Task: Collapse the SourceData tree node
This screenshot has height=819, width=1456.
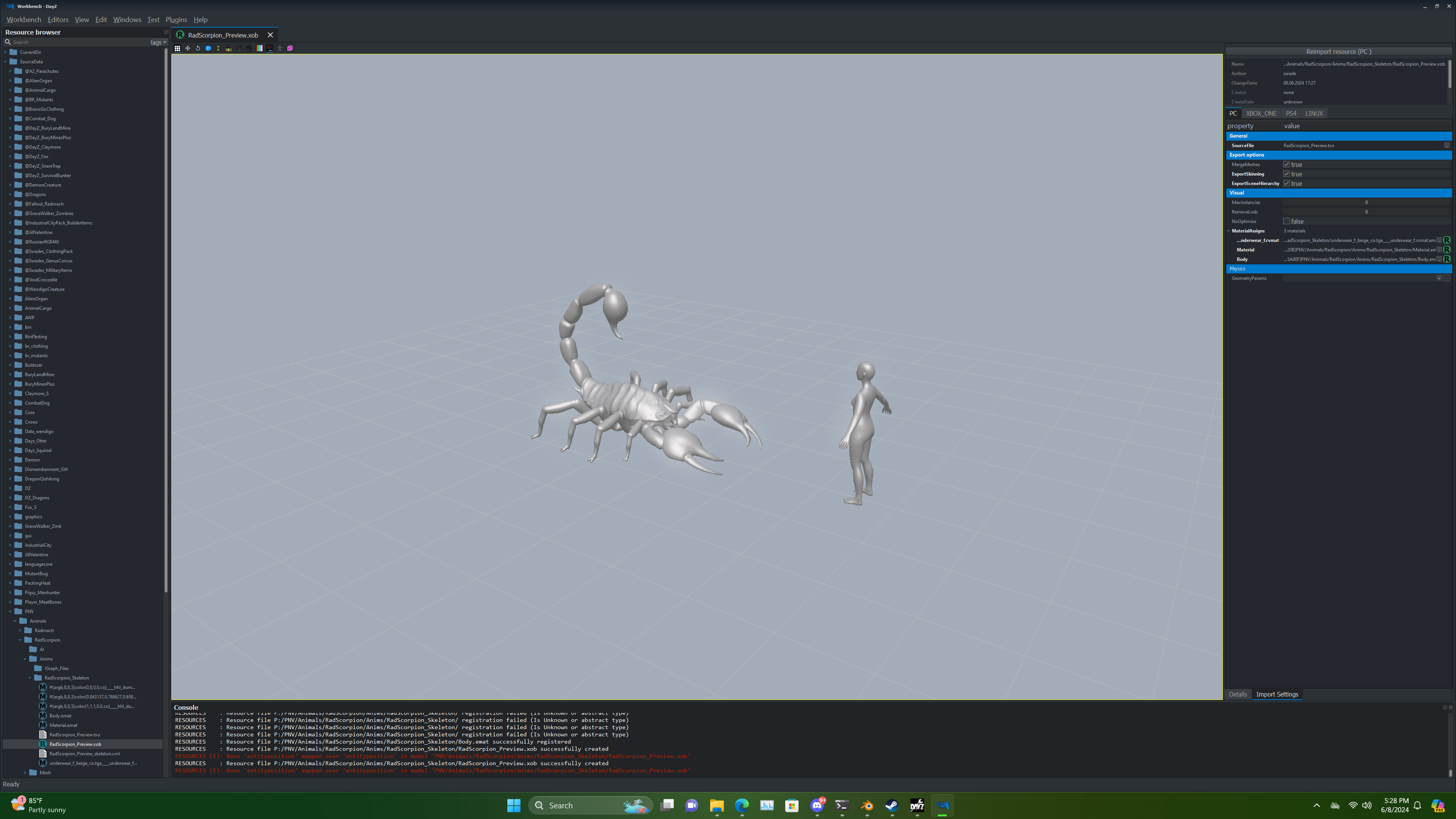Action: 6,61
